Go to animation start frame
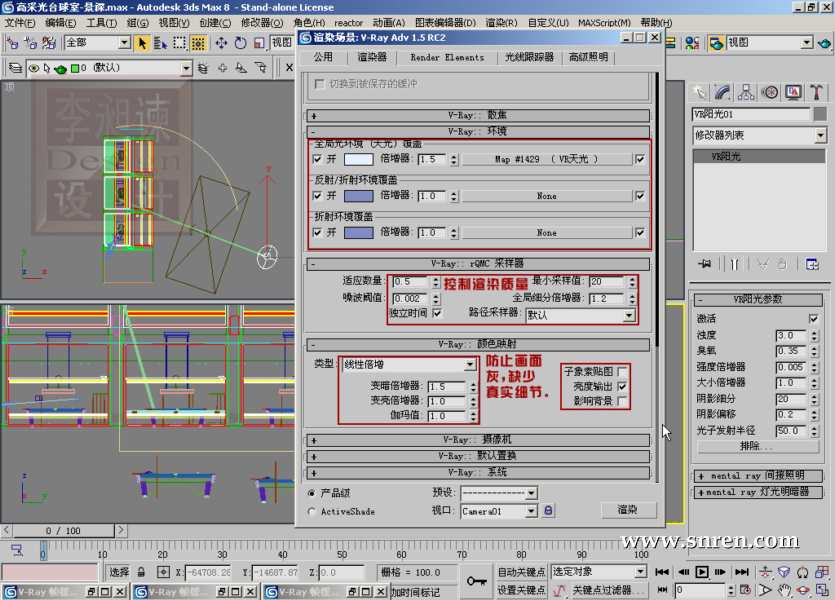Viewport: 835px width, 600px height. coord(662,572)
